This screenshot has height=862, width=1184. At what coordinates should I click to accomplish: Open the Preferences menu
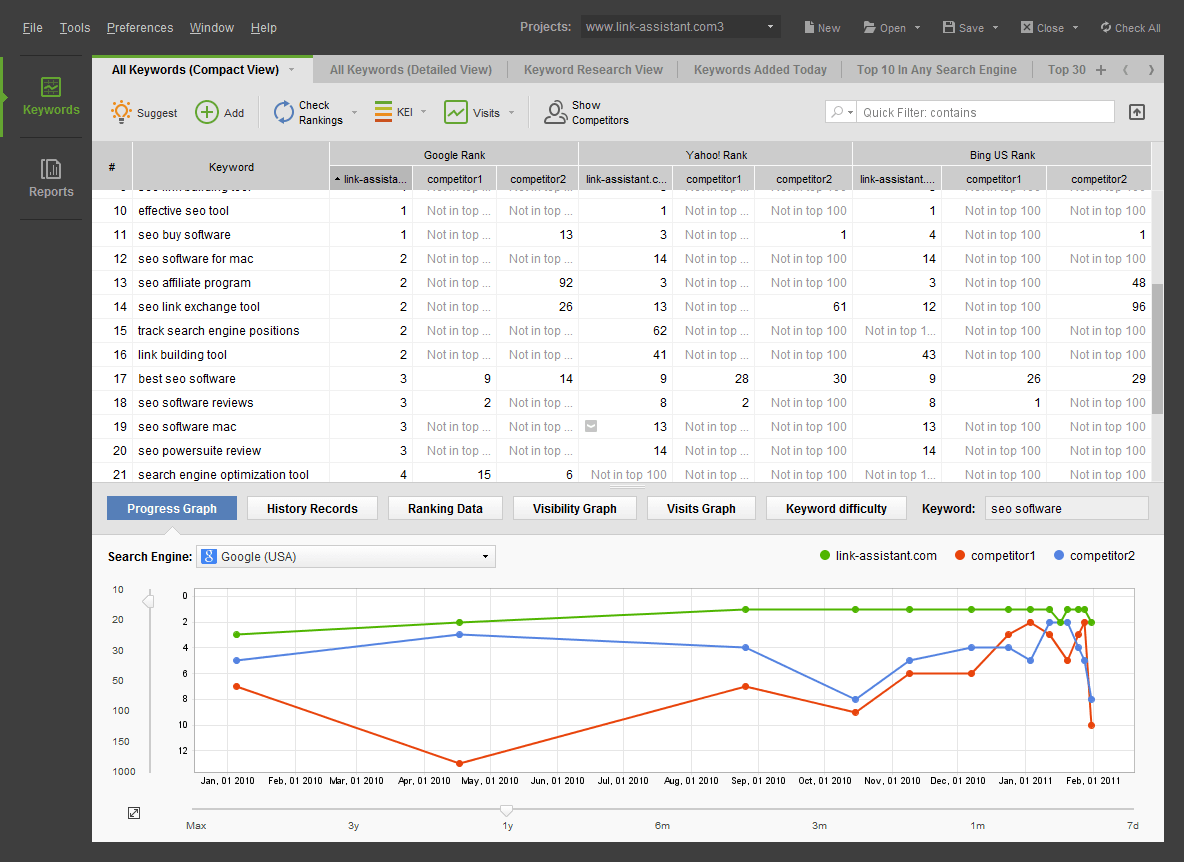pyautogui.click(x=140, y=28)
